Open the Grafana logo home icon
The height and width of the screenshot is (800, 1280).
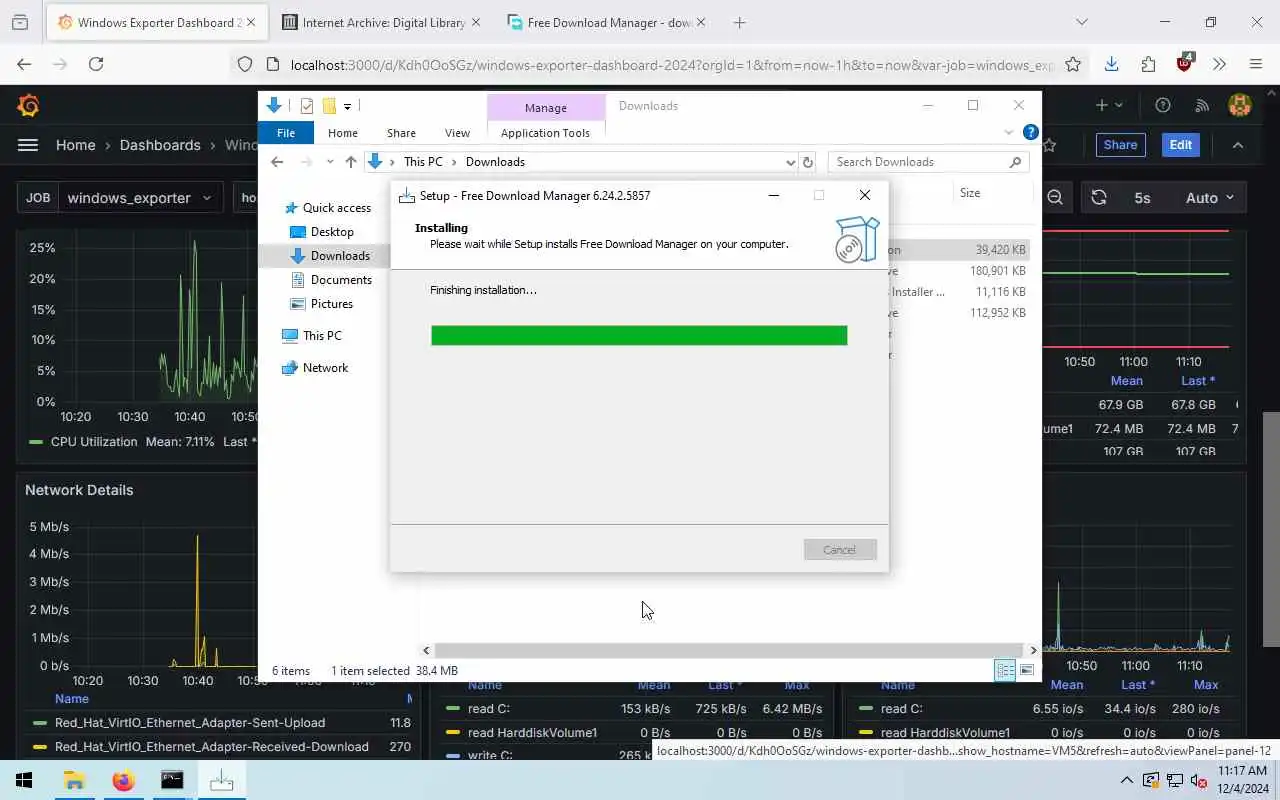click(x=28, y=105)
